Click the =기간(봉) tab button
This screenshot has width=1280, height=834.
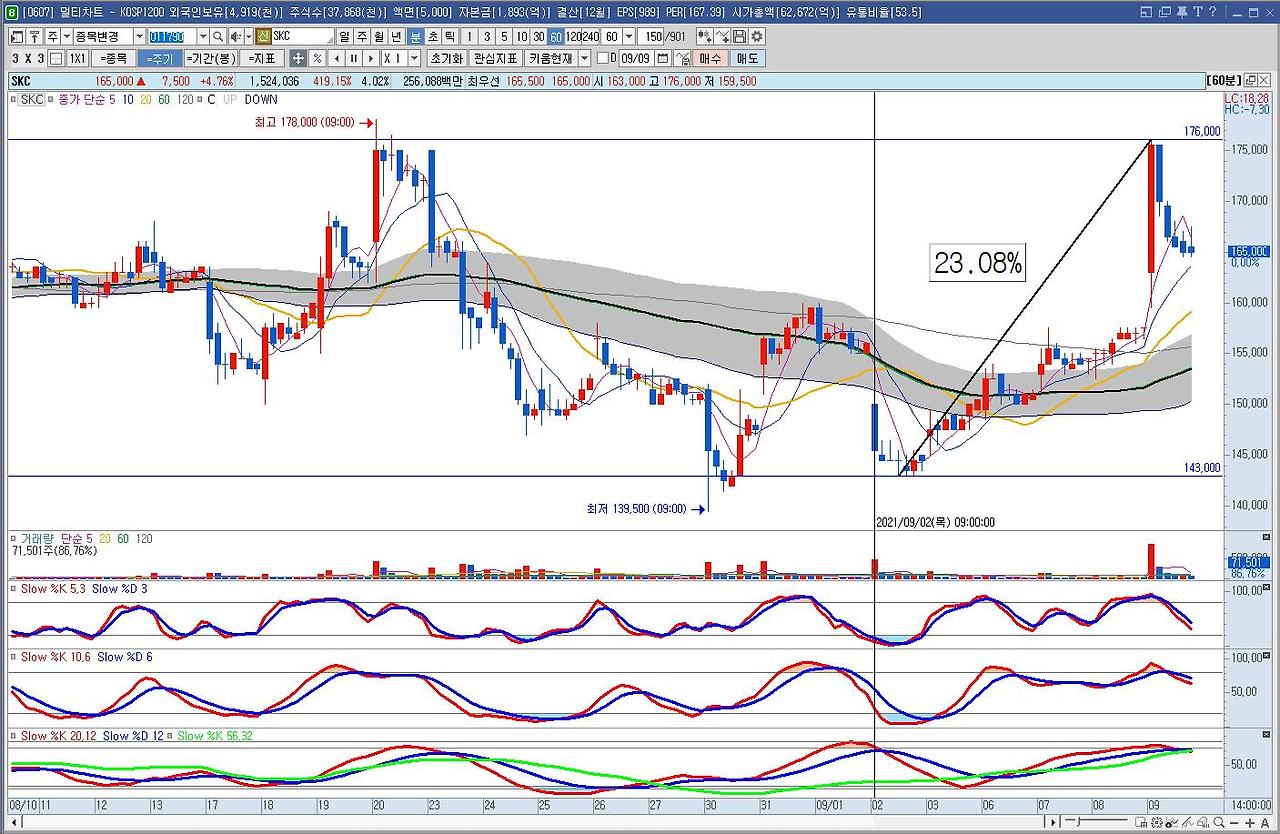tap(211, 58)
